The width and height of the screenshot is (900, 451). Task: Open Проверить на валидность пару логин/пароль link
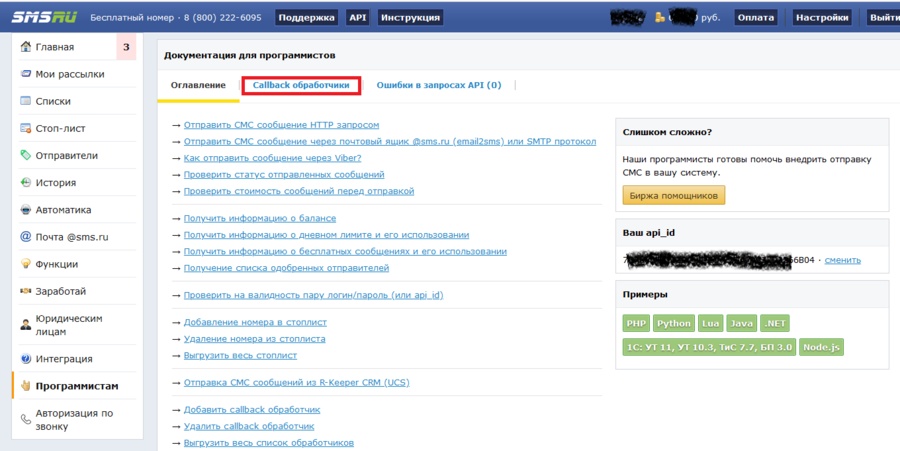click(313, 295)
